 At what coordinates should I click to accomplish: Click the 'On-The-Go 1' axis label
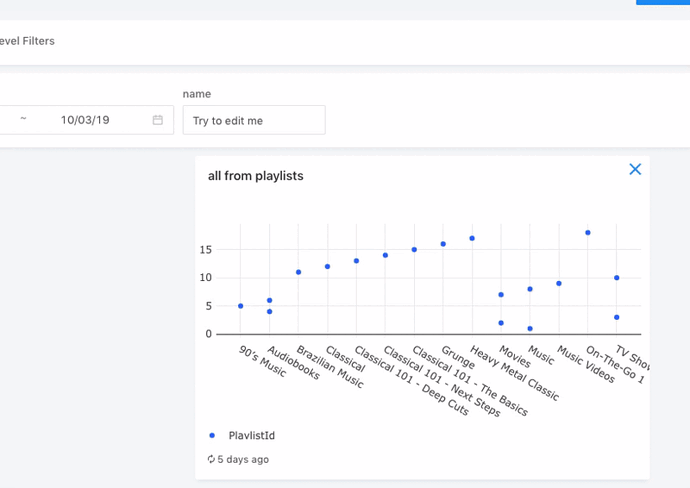click(615, 364)
